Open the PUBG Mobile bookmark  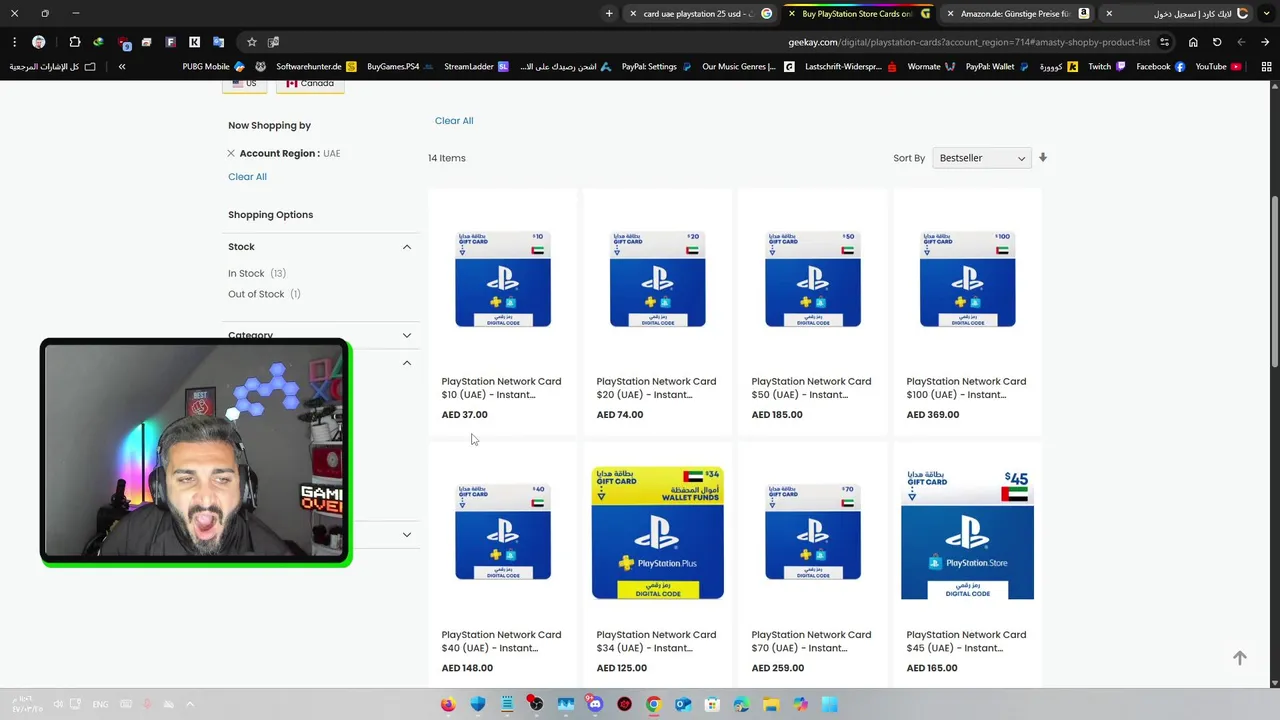click(213, 67)
